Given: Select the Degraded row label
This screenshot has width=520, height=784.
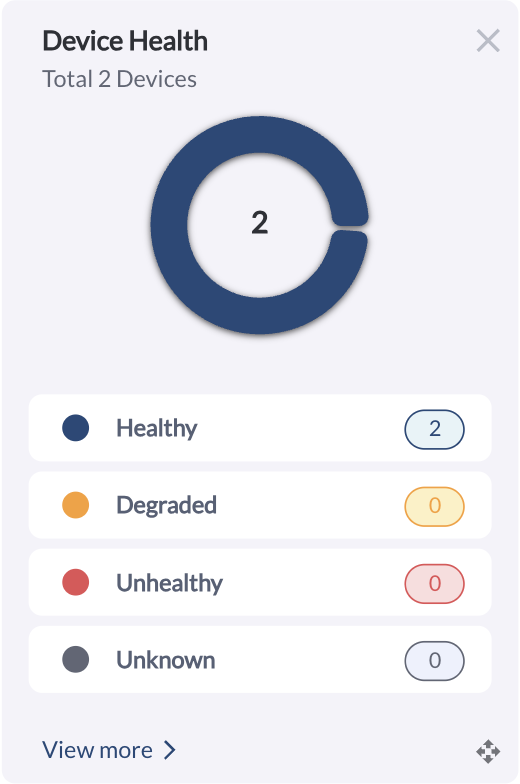Looking at the screenshot, I should click(x=166, y=506).
